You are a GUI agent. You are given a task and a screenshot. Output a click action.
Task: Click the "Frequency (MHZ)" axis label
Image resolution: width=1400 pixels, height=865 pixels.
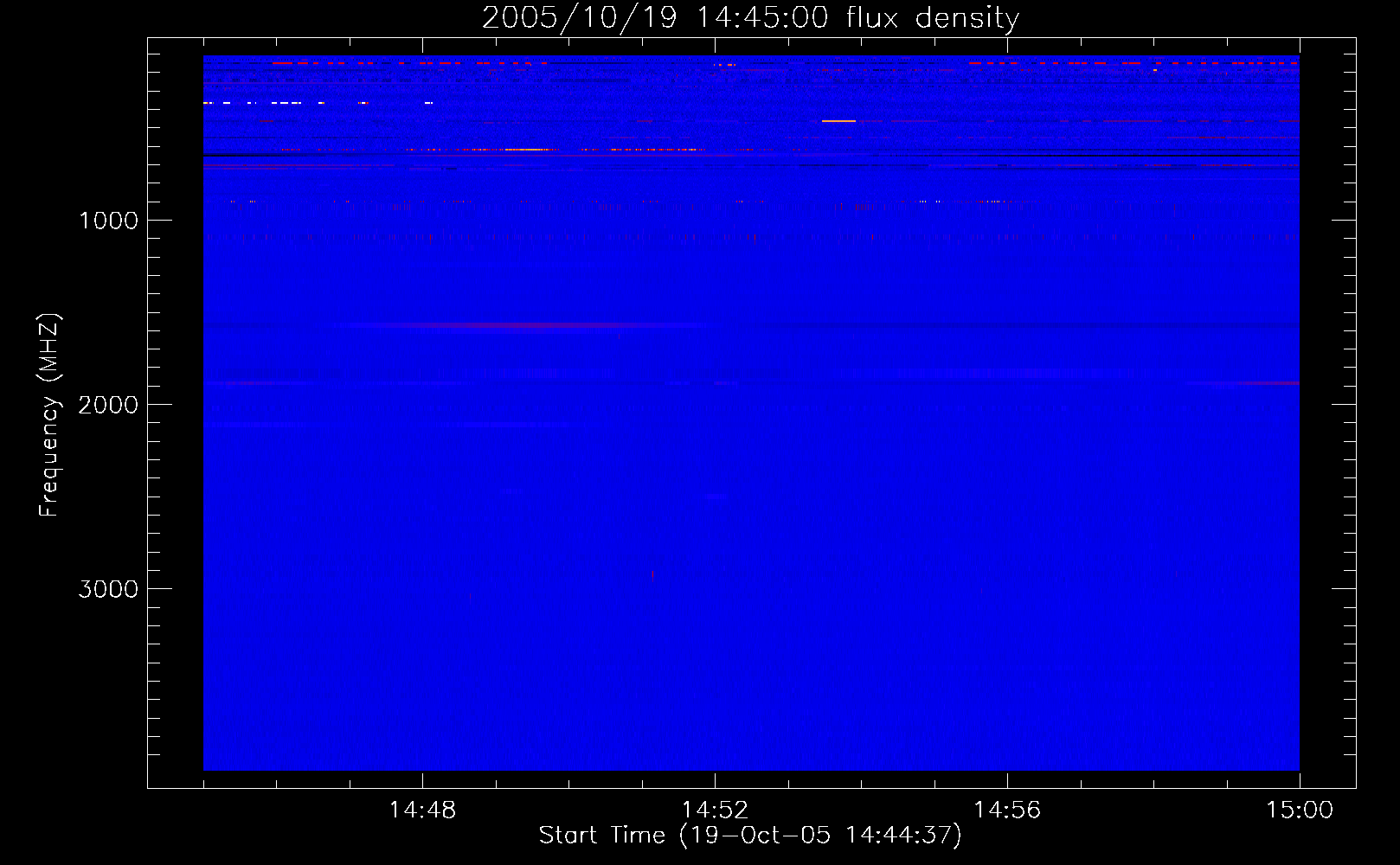(49, 415)
